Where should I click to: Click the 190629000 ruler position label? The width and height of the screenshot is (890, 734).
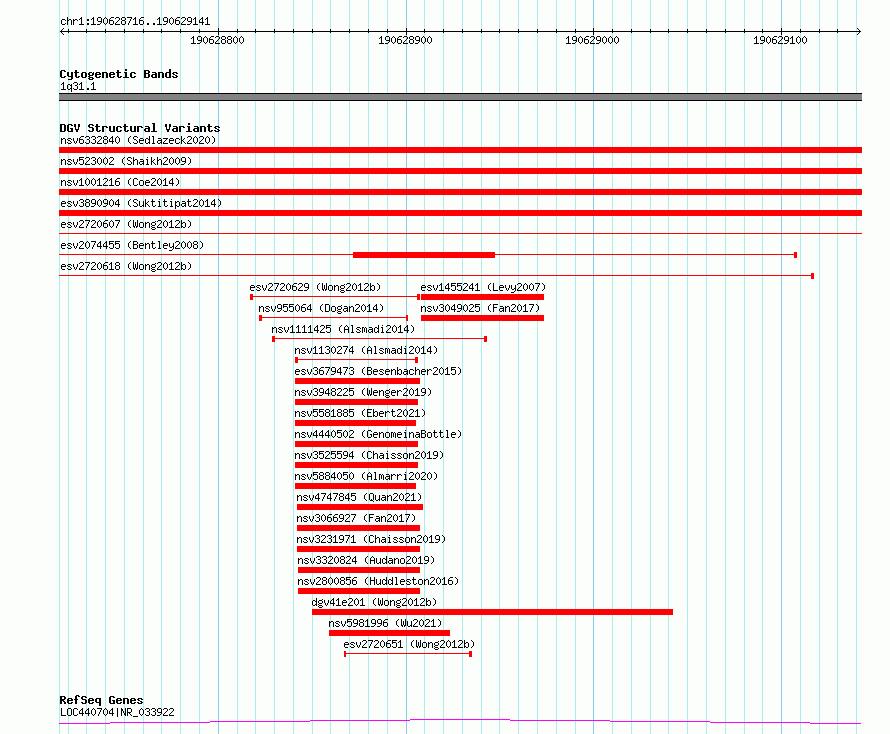point(592,40)
